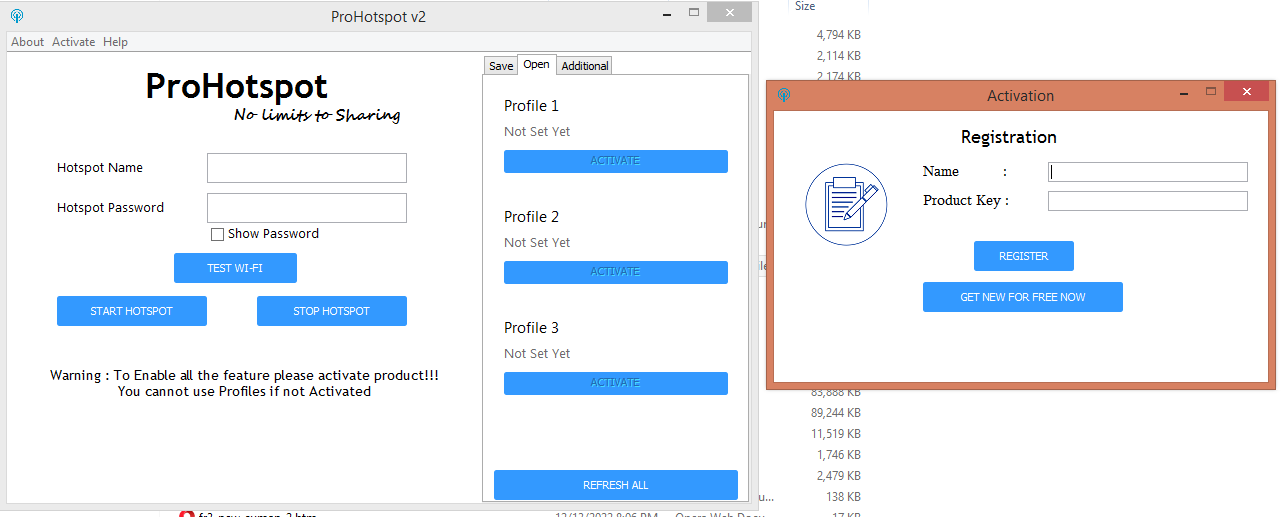Open the Help menu
The width and height of the screenshot is (1281, 517).
point(115,42)
